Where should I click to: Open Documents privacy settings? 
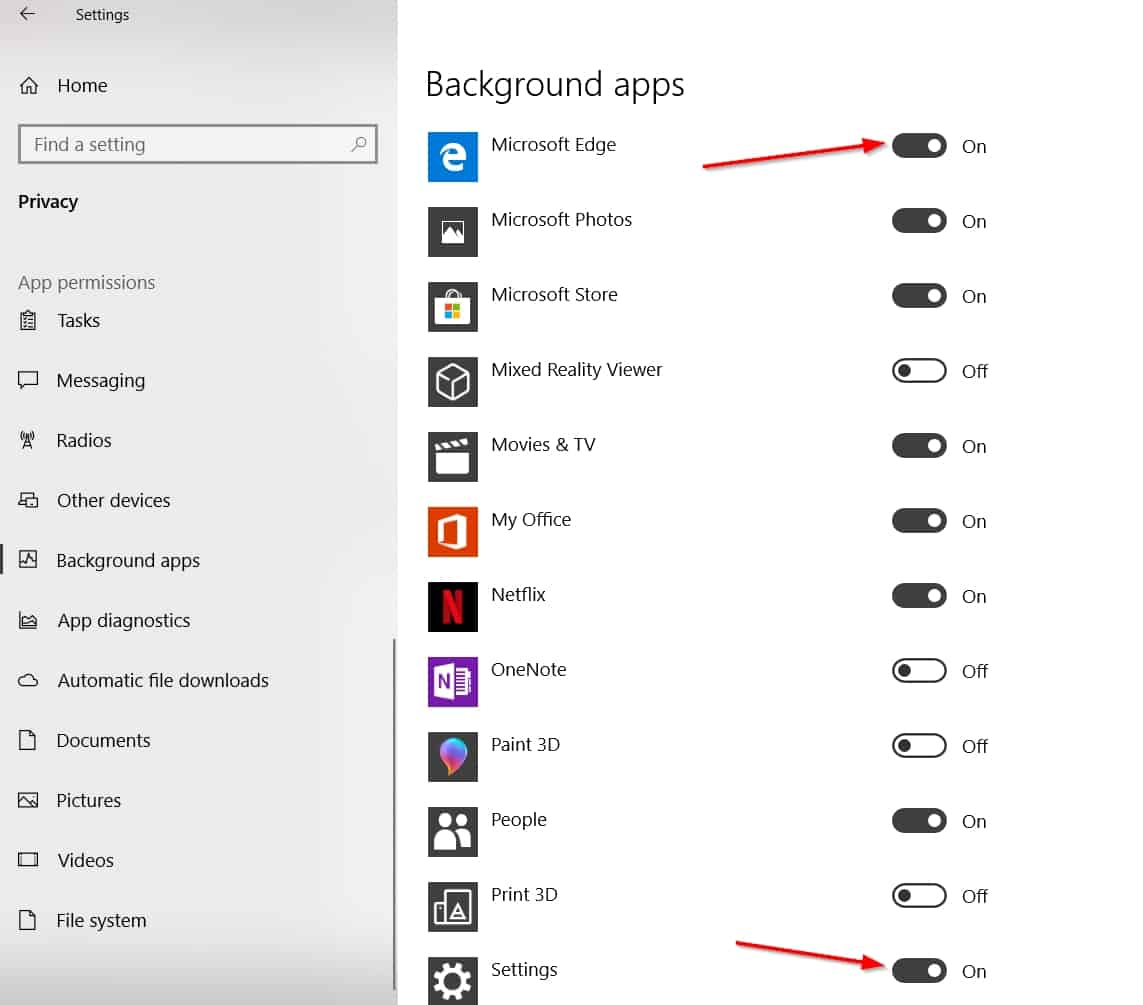[104, 740]
